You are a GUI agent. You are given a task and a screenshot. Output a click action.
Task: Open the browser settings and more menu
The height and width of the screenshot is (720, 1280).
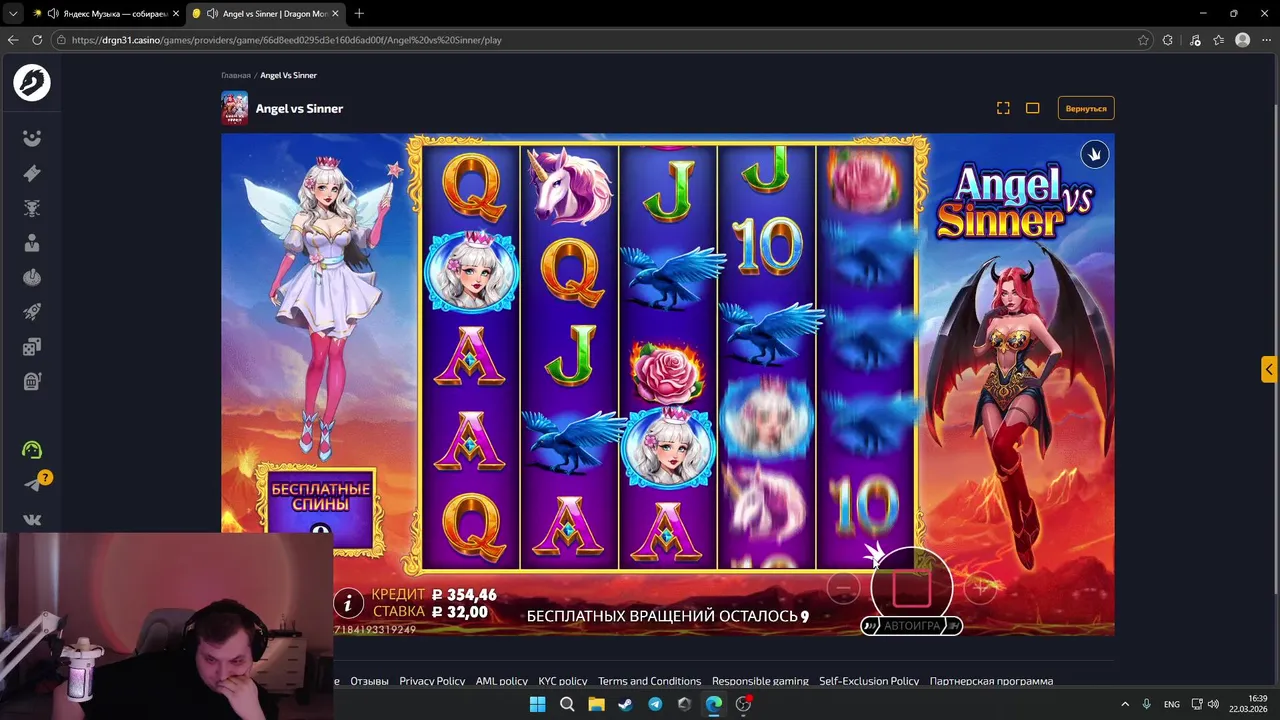[1267, 40]
